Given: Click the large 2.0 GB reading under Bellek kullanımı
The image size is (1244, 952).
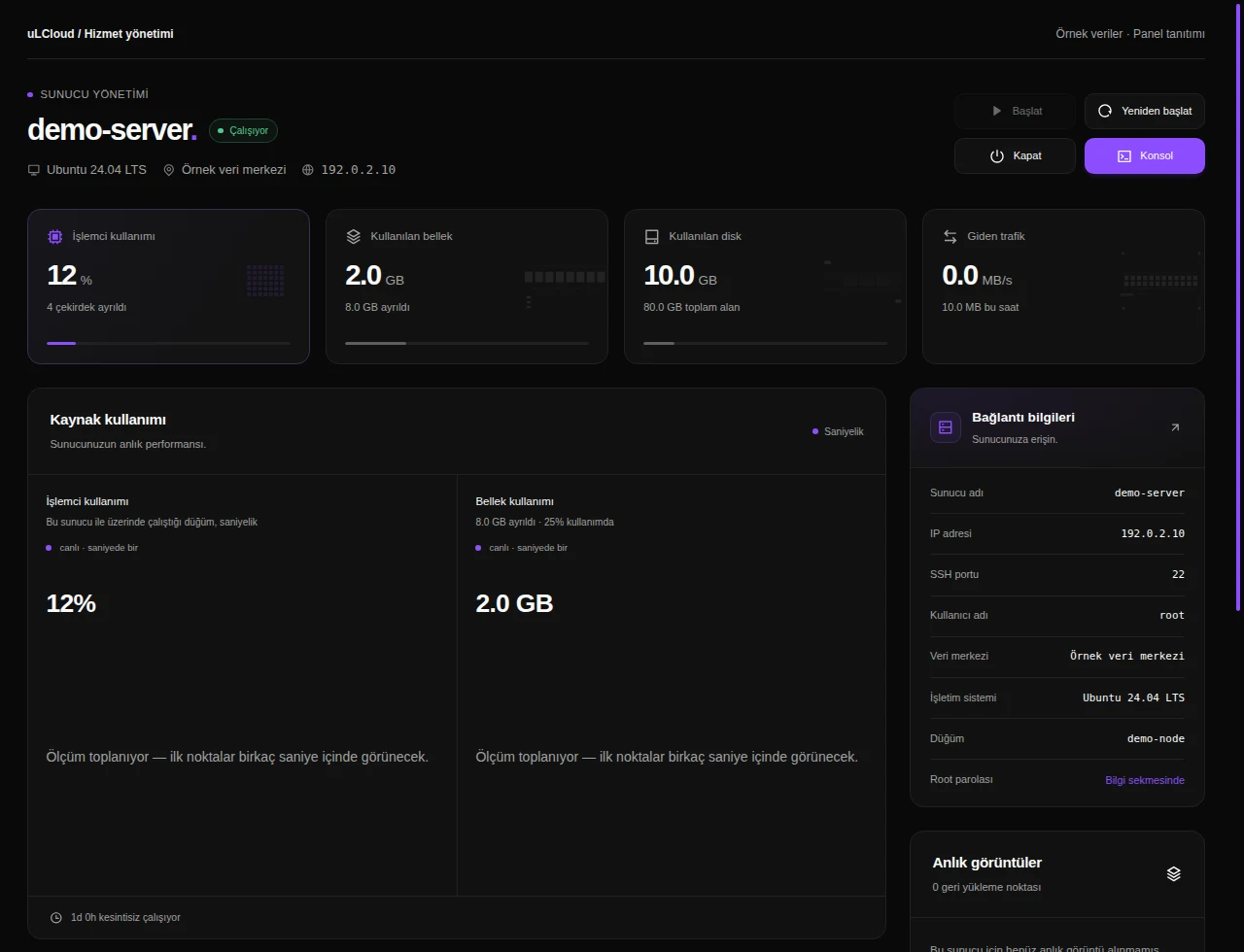Looking at the screenshot, I should 514,603.
